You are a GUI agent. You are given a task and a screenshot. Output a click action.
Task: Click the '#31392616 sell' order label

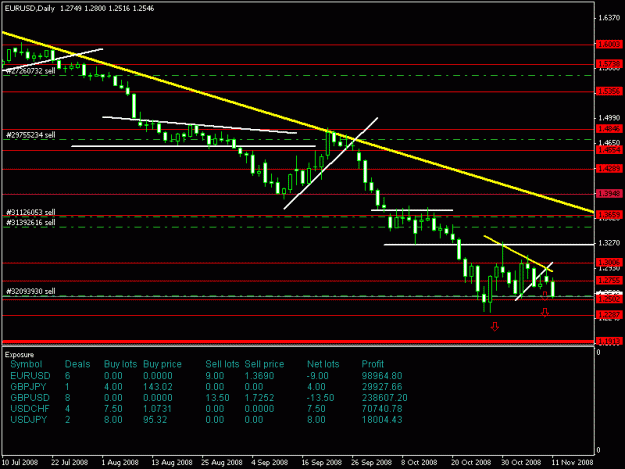(x=31, y=222)
